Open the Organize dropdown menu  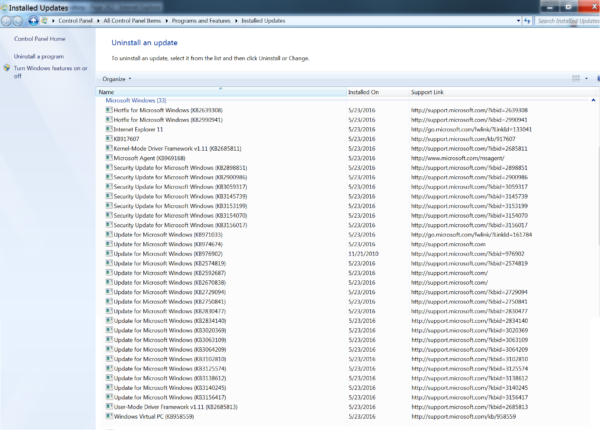[117, 79]
